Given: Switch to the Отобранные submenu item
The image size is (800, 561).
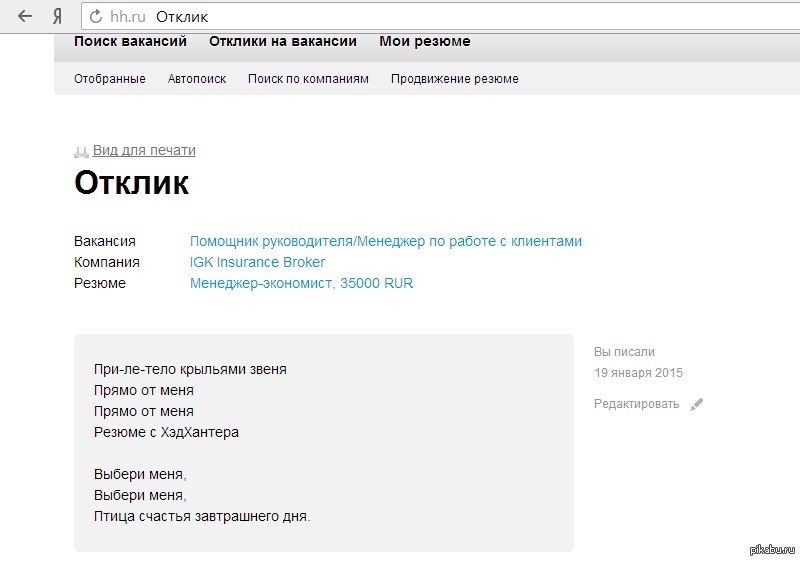Looking at the screenshot, I should [110, 79].
